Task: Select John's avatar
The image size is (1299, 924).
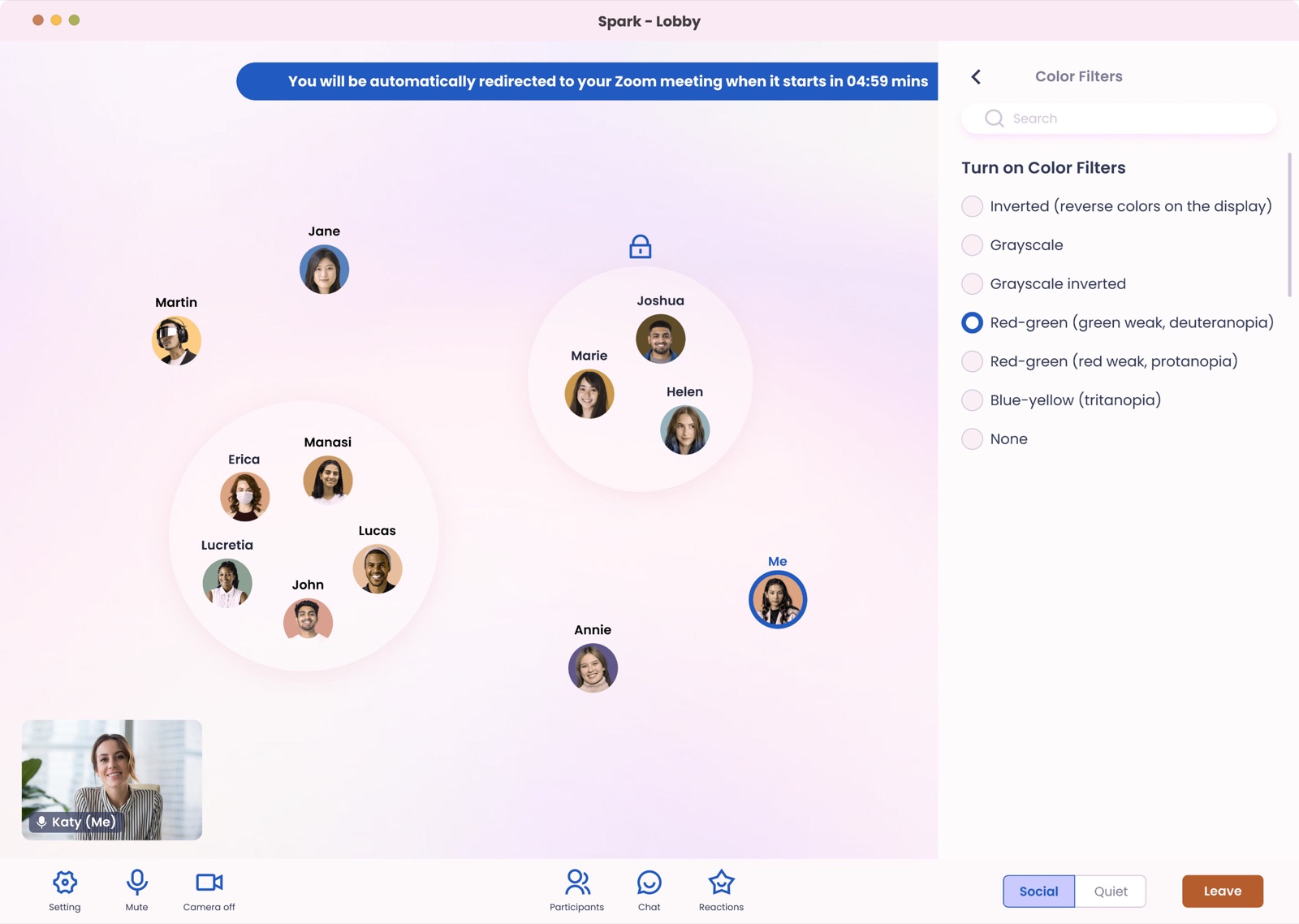Action: point(308,623)
